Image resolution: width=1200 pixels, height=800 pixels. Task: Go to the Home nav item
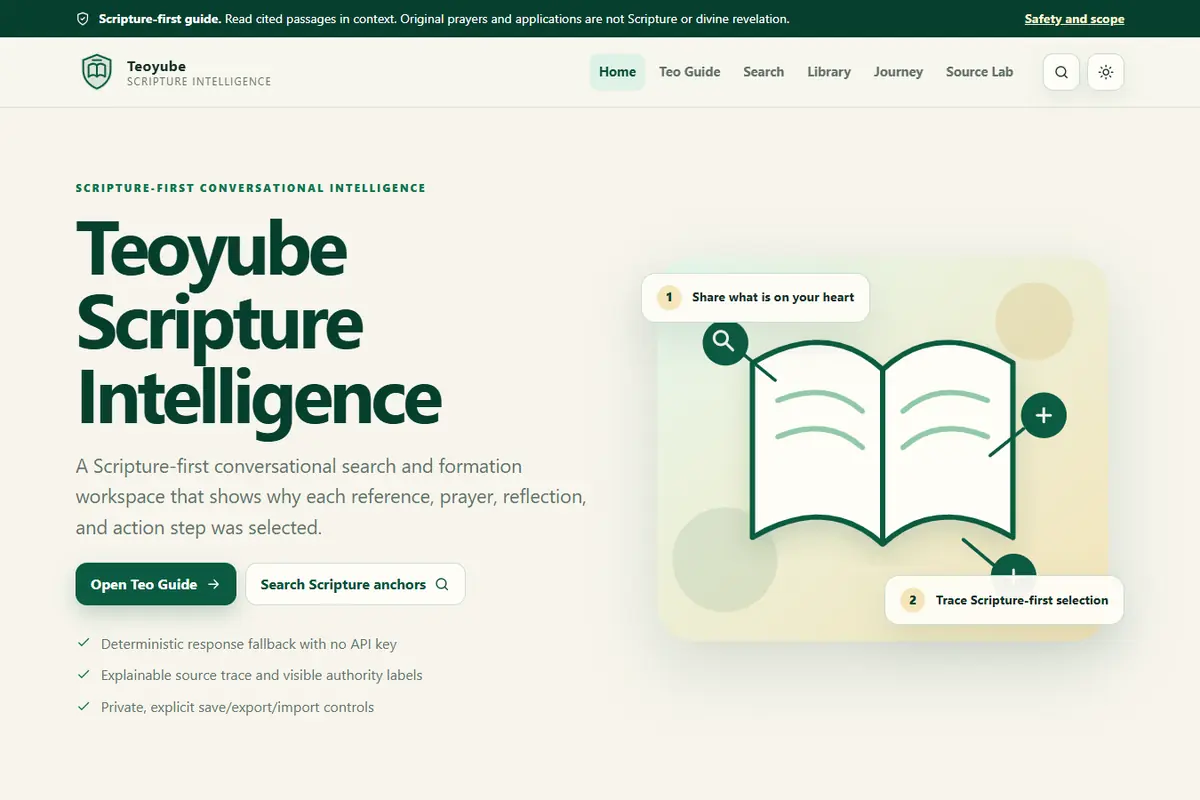(x=617, y=72)
